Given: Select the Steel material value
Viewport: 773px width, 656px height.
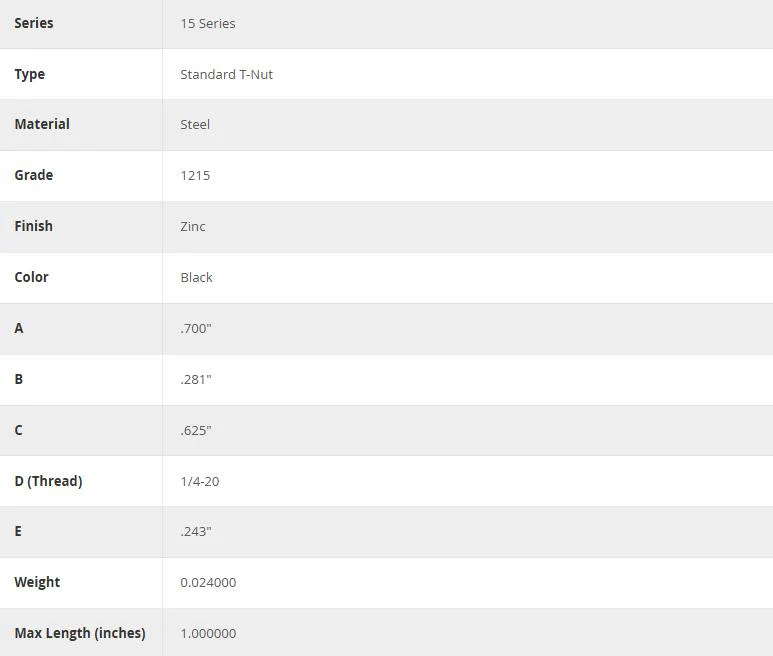Looking at the screenshot, I should [195, 125].
